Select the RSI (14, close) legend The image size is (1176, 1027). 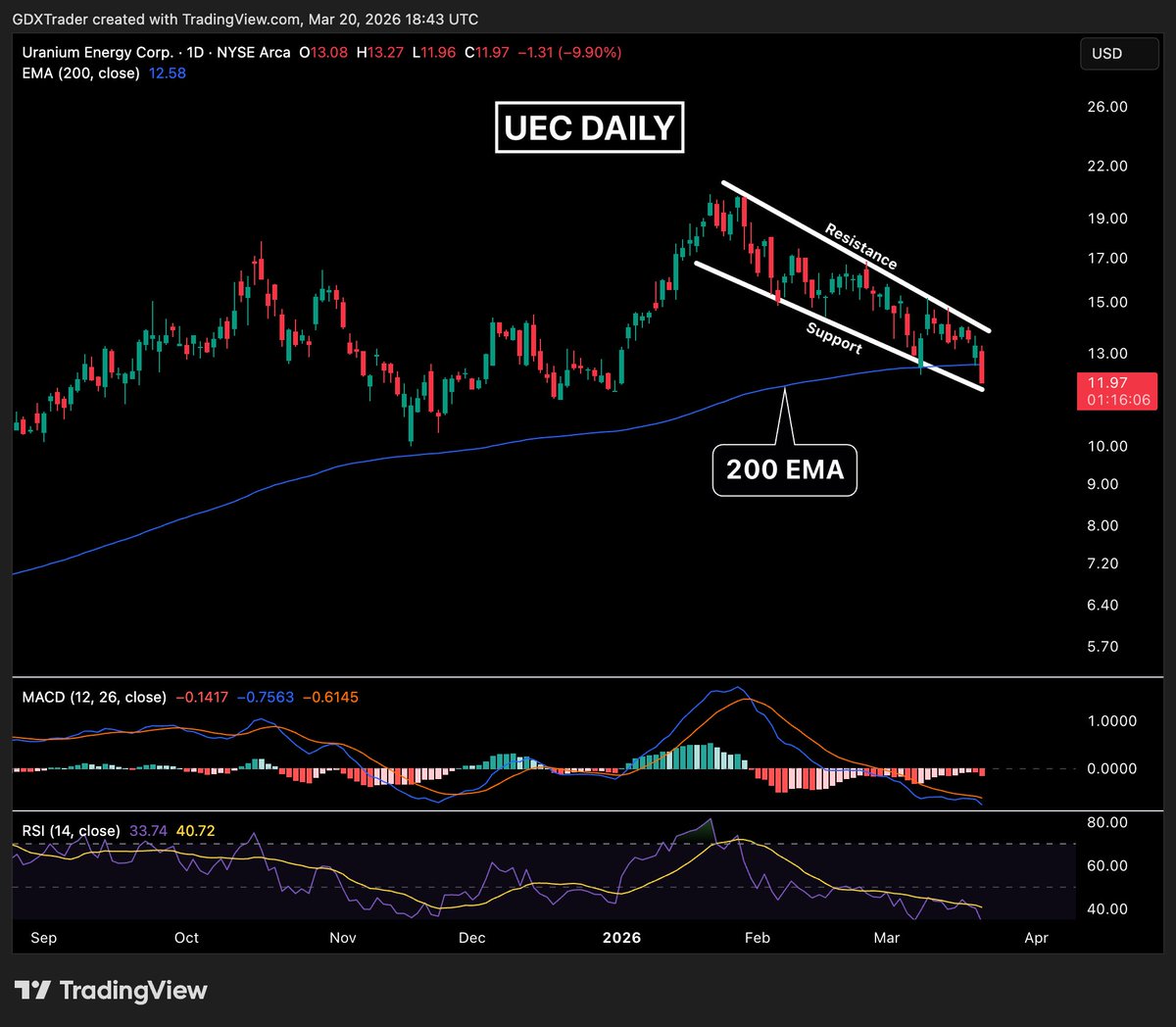[x=70, y=829]
